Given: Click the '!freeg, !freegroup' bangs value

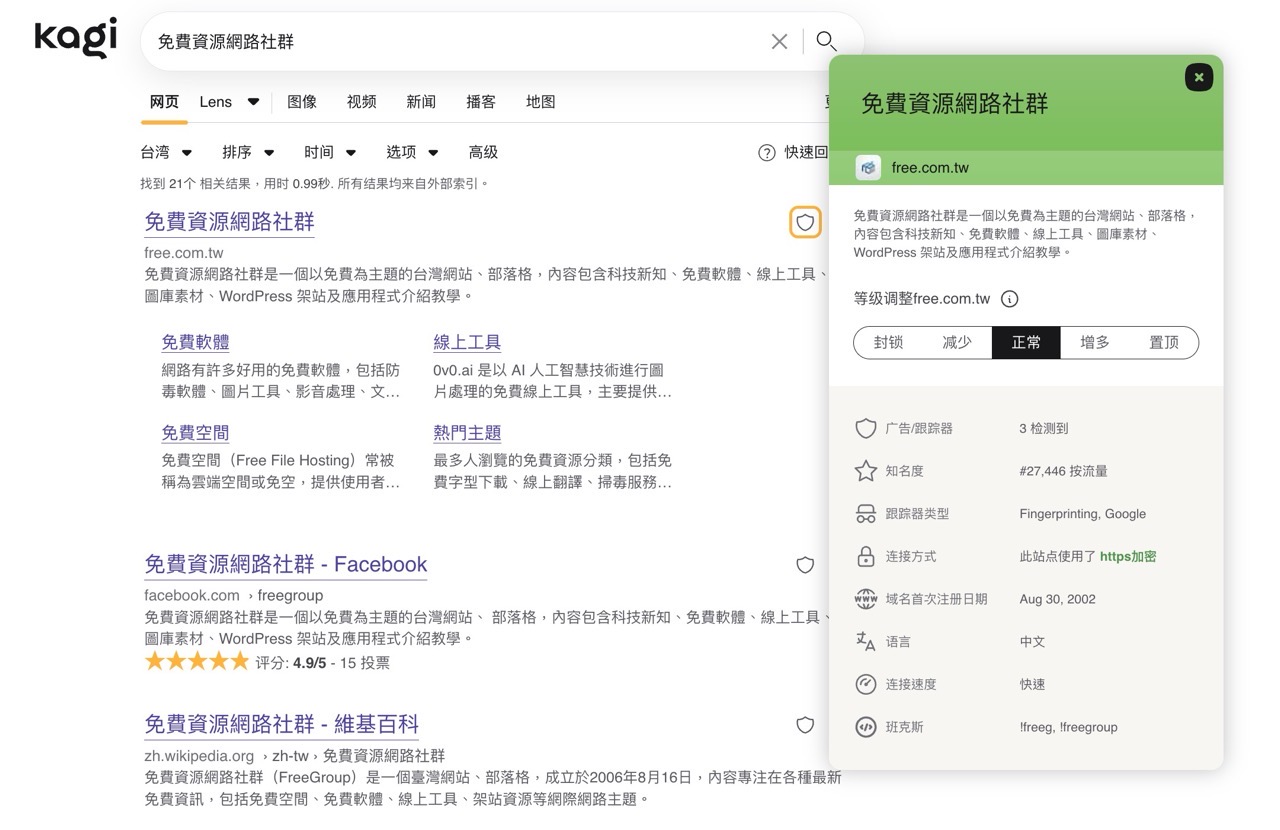Looking at the screenshot, I should [x=1068, y=727].
